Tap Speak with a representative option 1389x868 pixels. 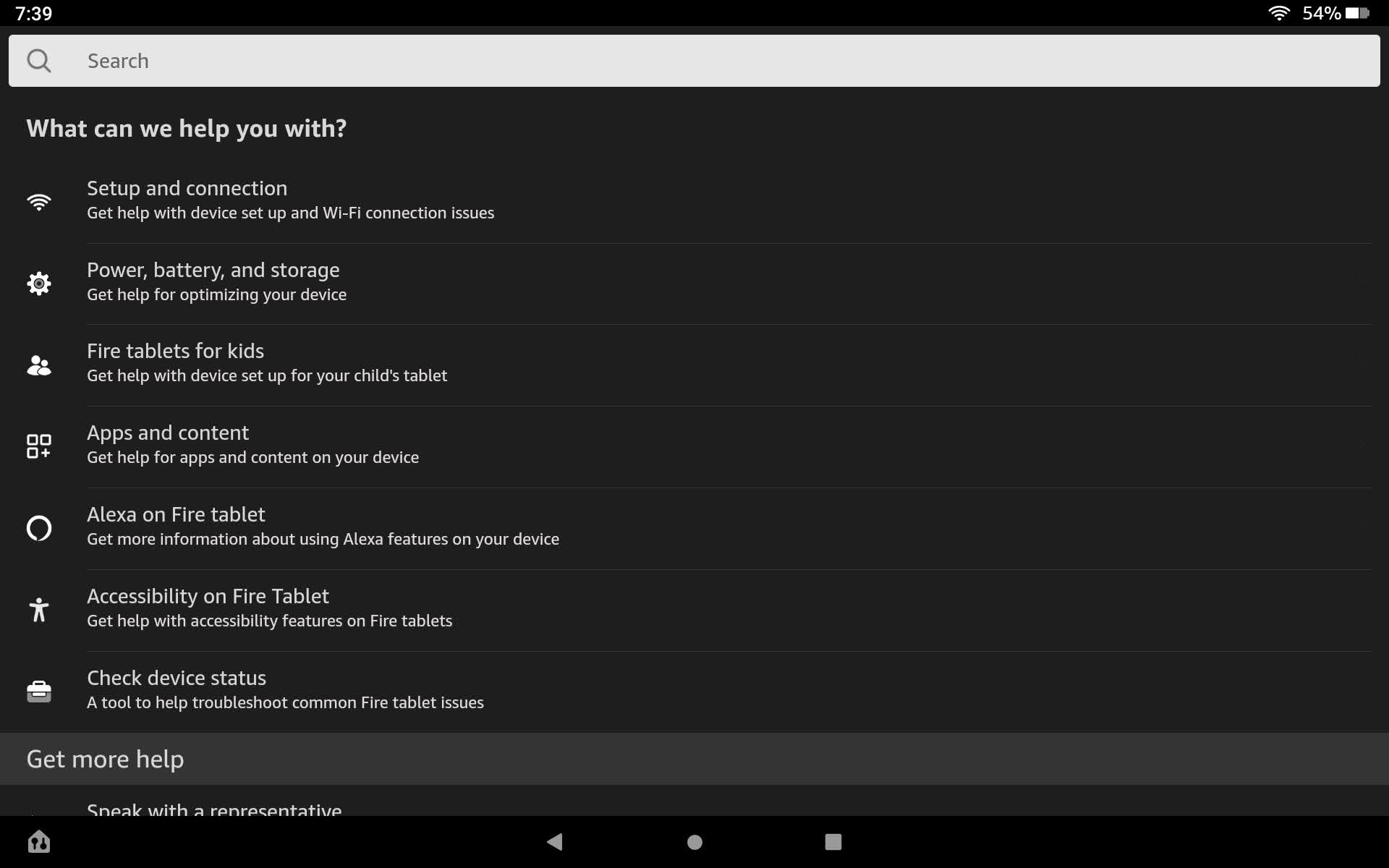214,809
